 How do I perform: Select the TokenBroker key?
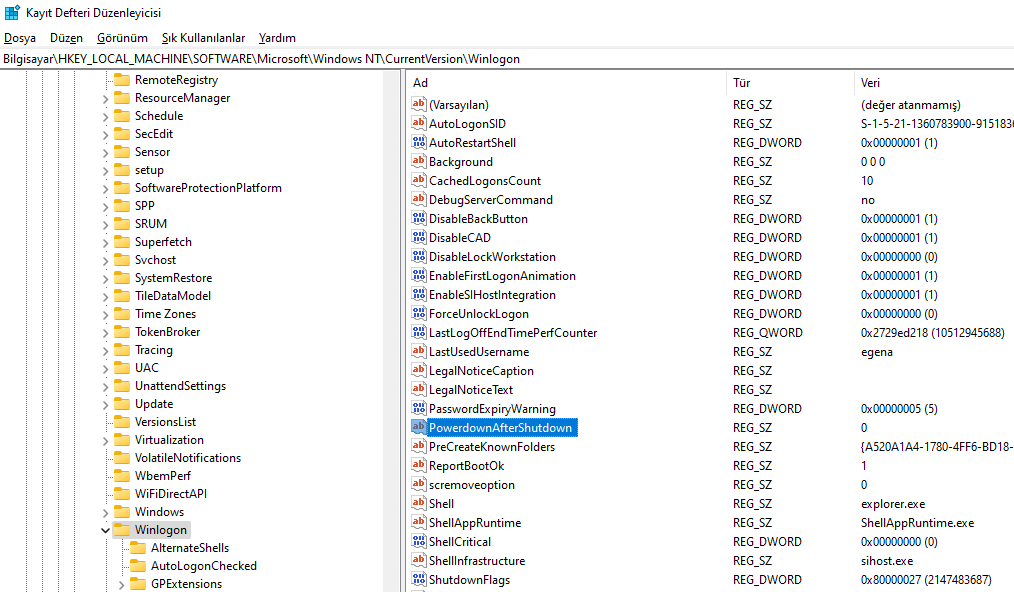[167, 332]
